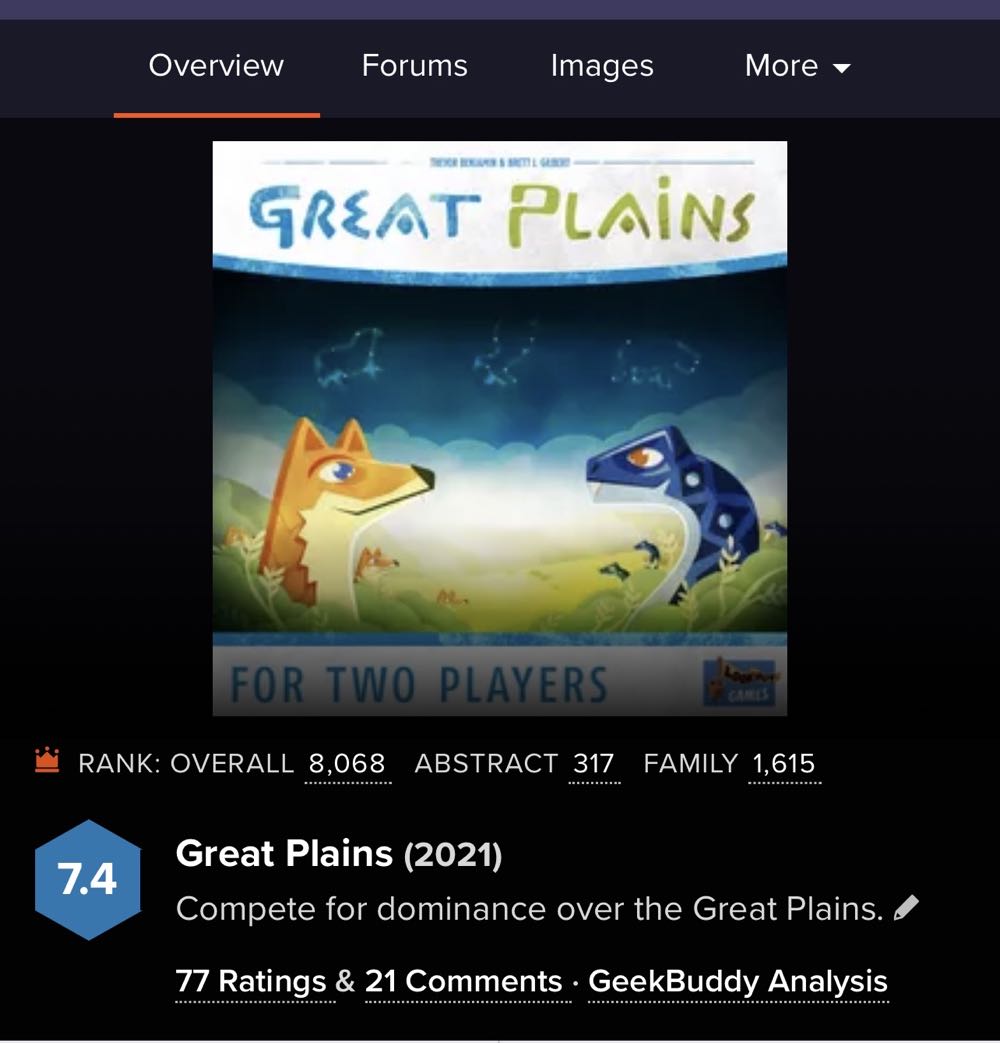The width and height of the screenshot is (1000, 1043).
Task: Click the blue 7.4 rating hexagon
Action: pyautogui.click(x=88, y=879)
